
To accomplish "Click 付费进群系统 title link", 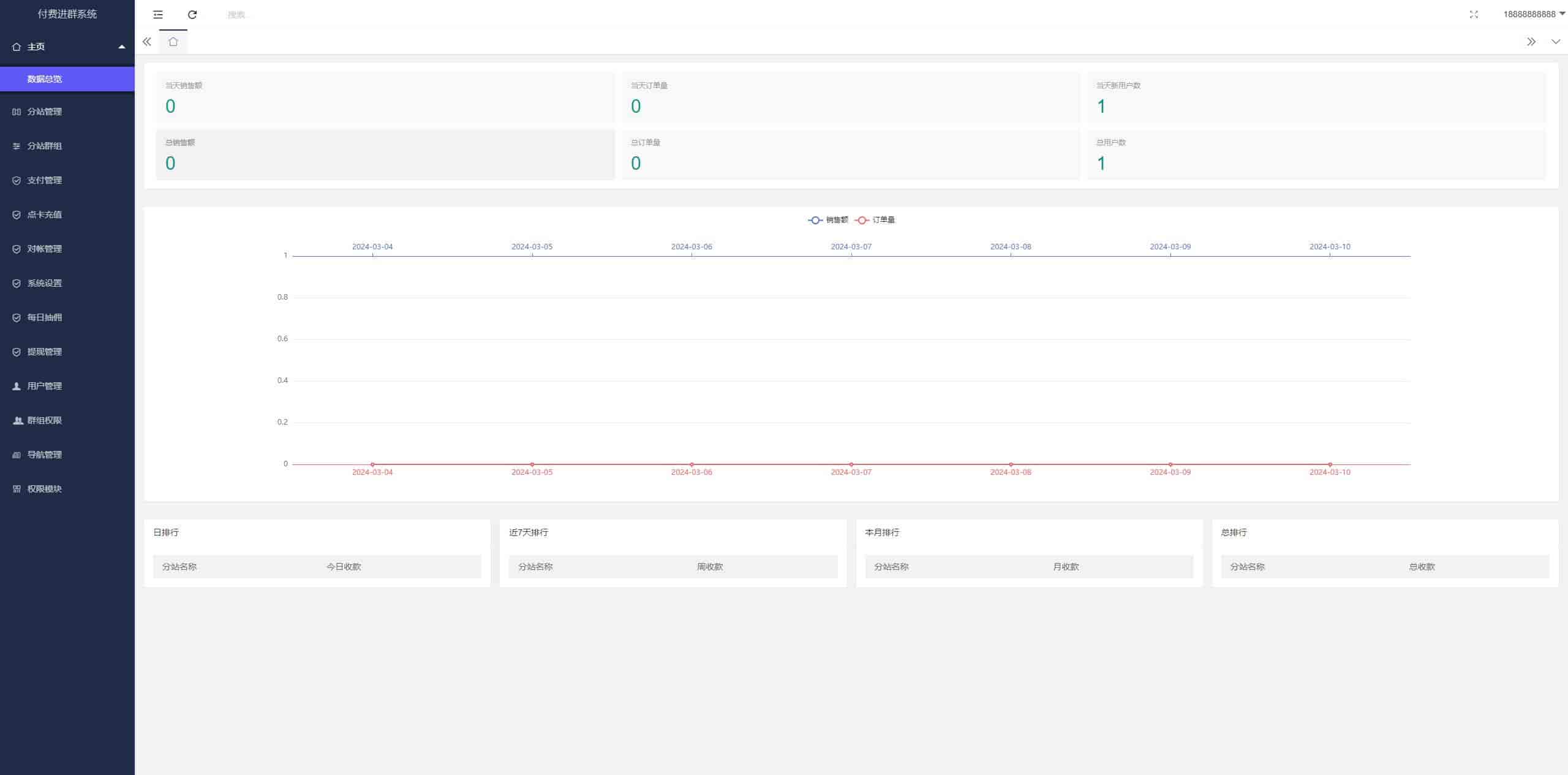I will click(x=67, y=14).
